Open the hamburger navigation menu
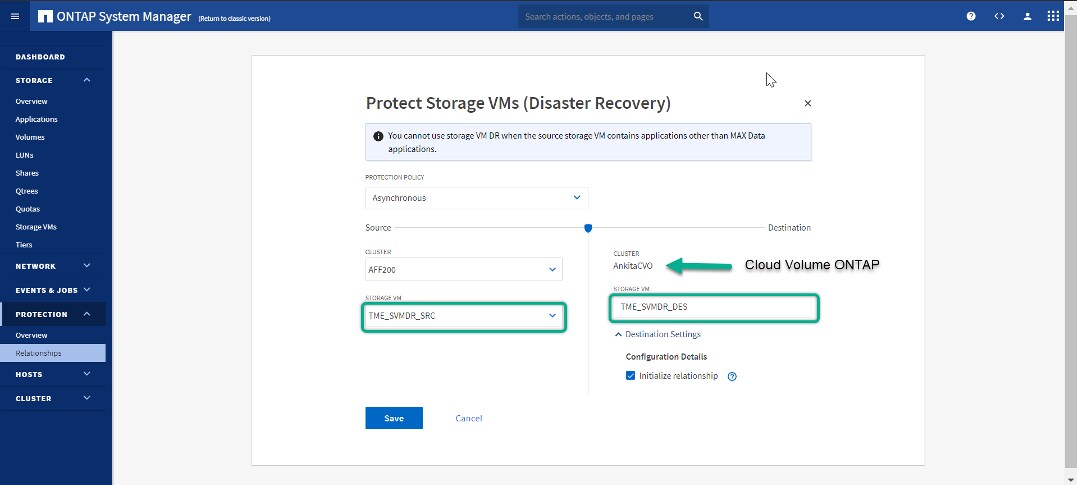Viewport: 1077px width, 485px height. (14, 16)
